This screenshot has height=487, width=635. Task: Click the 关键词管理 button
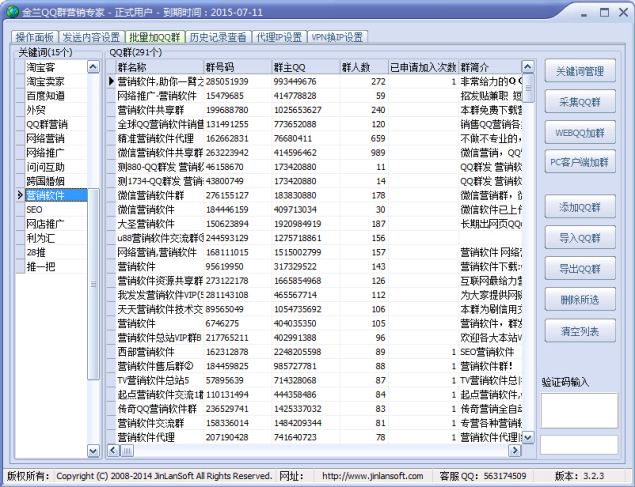[x=580, y=71]
